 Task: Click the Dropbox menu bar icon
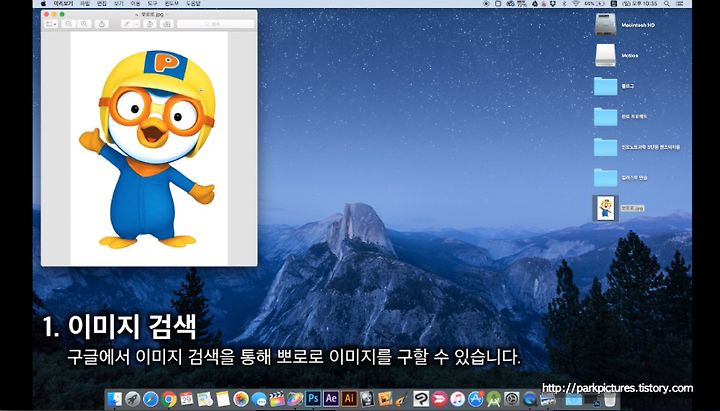click(552, 4)
